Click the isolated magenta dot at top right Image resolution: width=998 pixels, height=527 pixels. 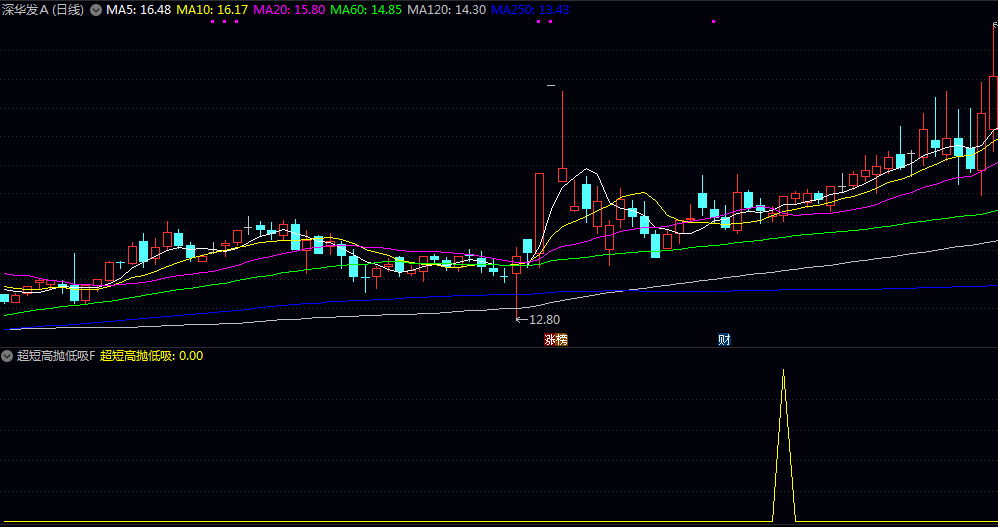[x=713, y=22]
